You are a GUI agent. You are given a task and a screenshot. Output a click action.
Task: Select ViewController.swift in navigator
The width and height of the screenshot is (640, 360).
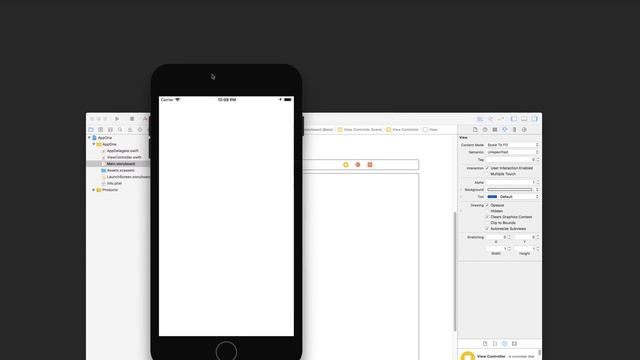(124, 158)
